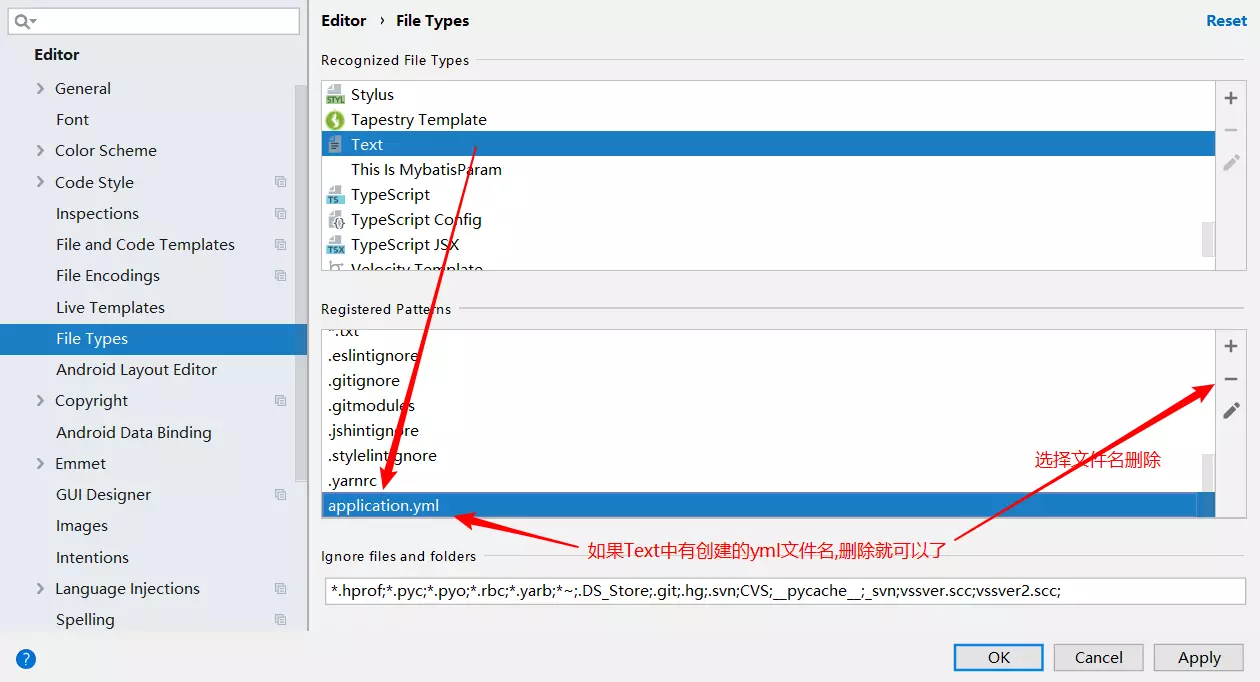Click the Editor heading in tree
1260x682 pixels.
pos(56,54)
